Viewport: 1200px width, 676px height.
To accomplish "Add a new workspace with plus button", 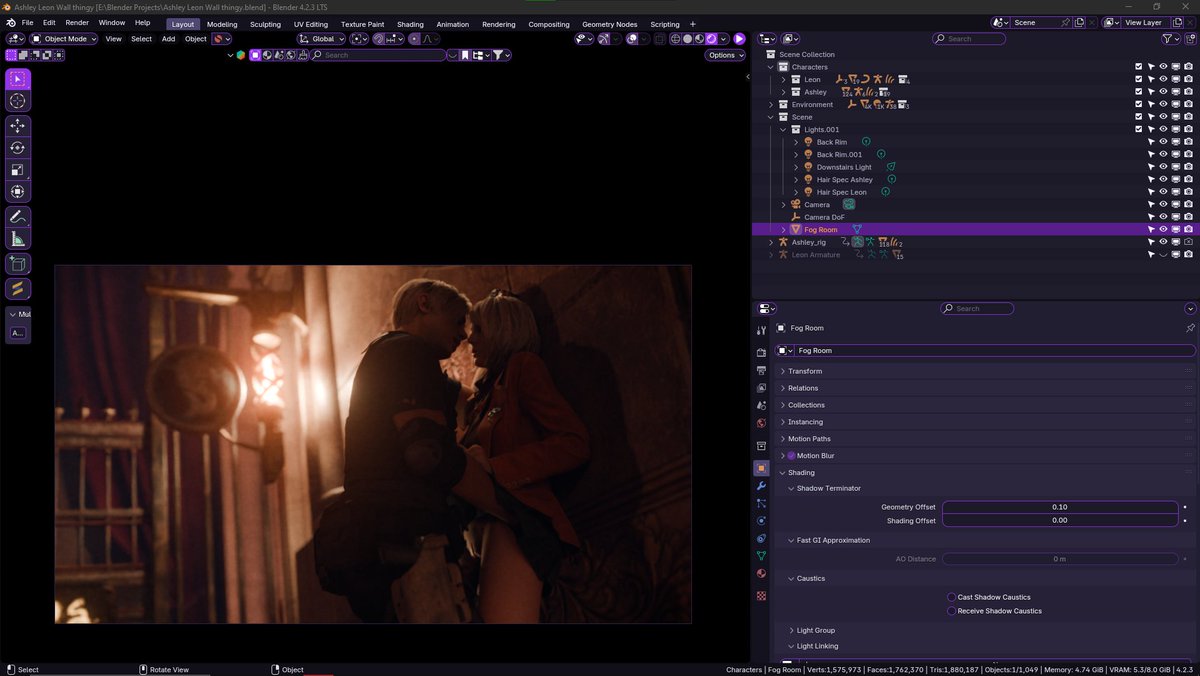I will pyautogui.click(x=693, y=24).
